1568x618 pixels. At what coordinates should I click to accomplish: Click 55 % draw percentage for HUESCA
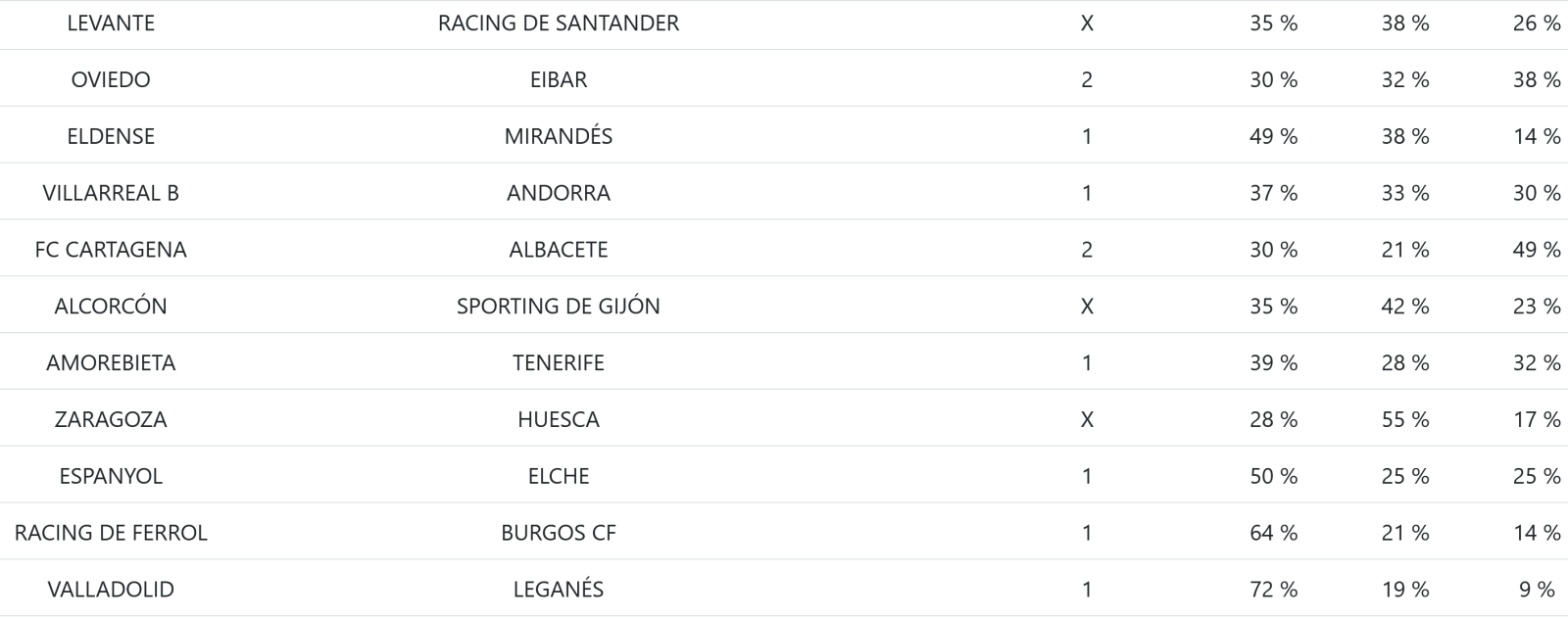pos(1405,420)
